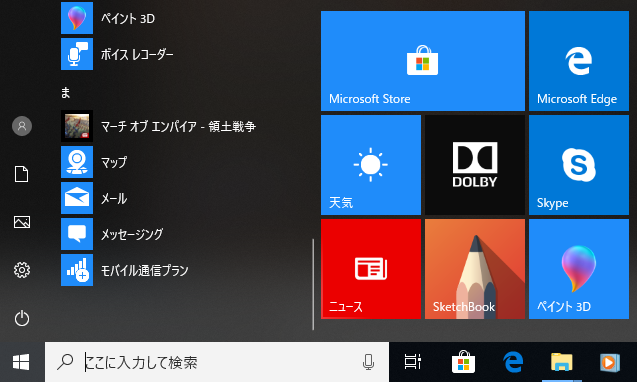Open Pictures from Start sidebar
Screen dimensions: 637x382
[22, 222]
